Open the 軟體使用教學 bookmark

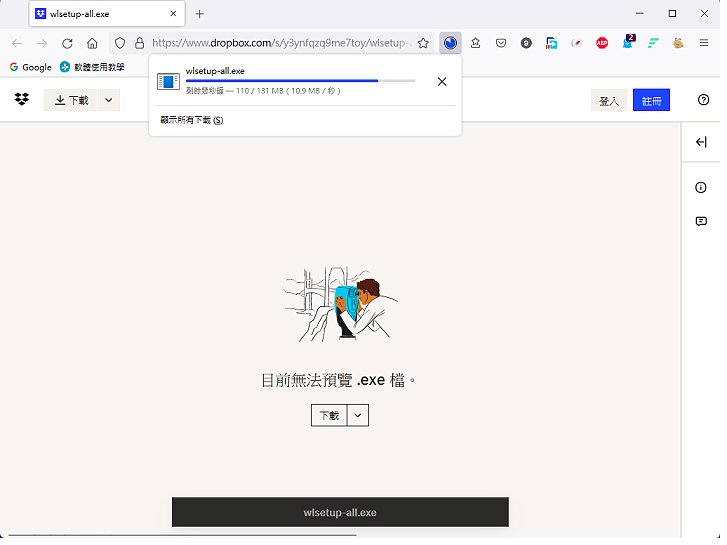point(92,68)
